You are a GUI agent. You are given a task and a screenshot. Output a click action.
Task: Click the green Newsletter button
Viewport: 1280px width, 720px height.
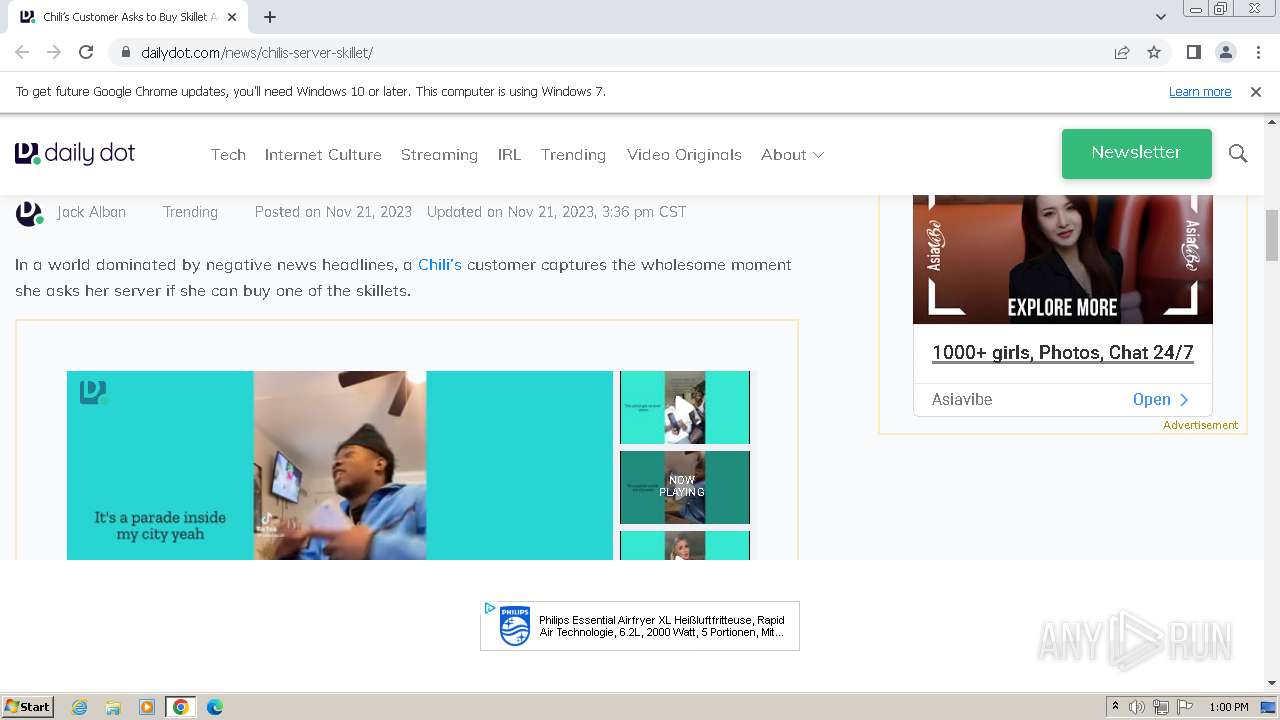coord(1136,153)
